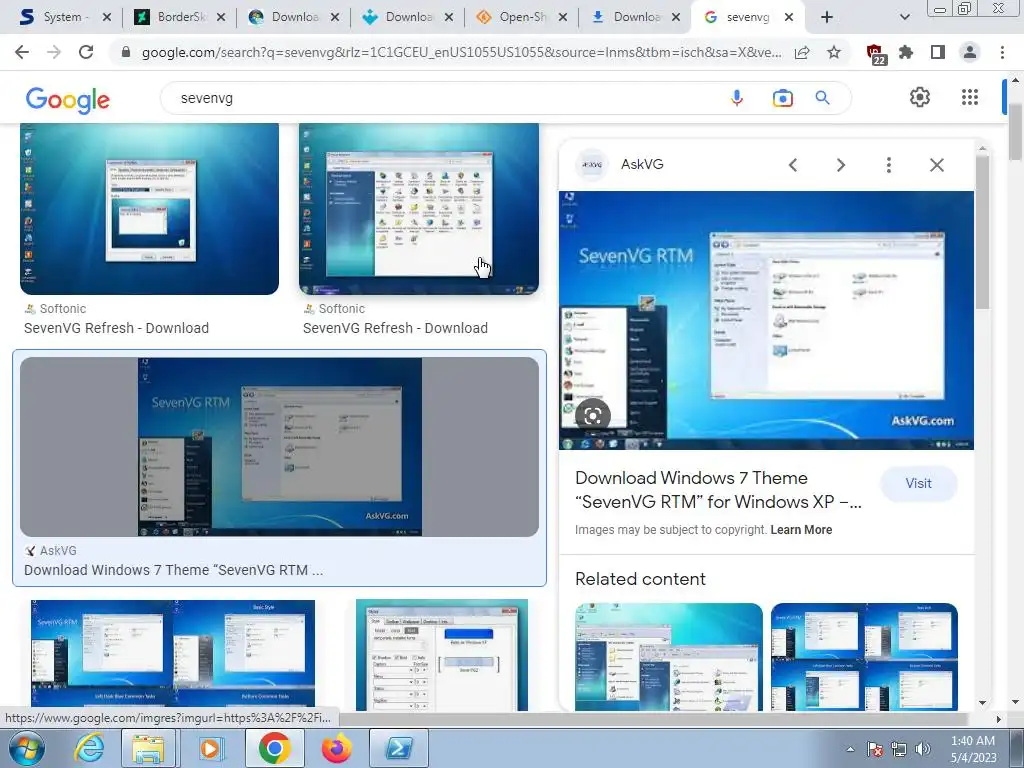The image size is (1024, 768).
Task: Open the Download Windows 7 Theme title link
Action: click(718, 490)
